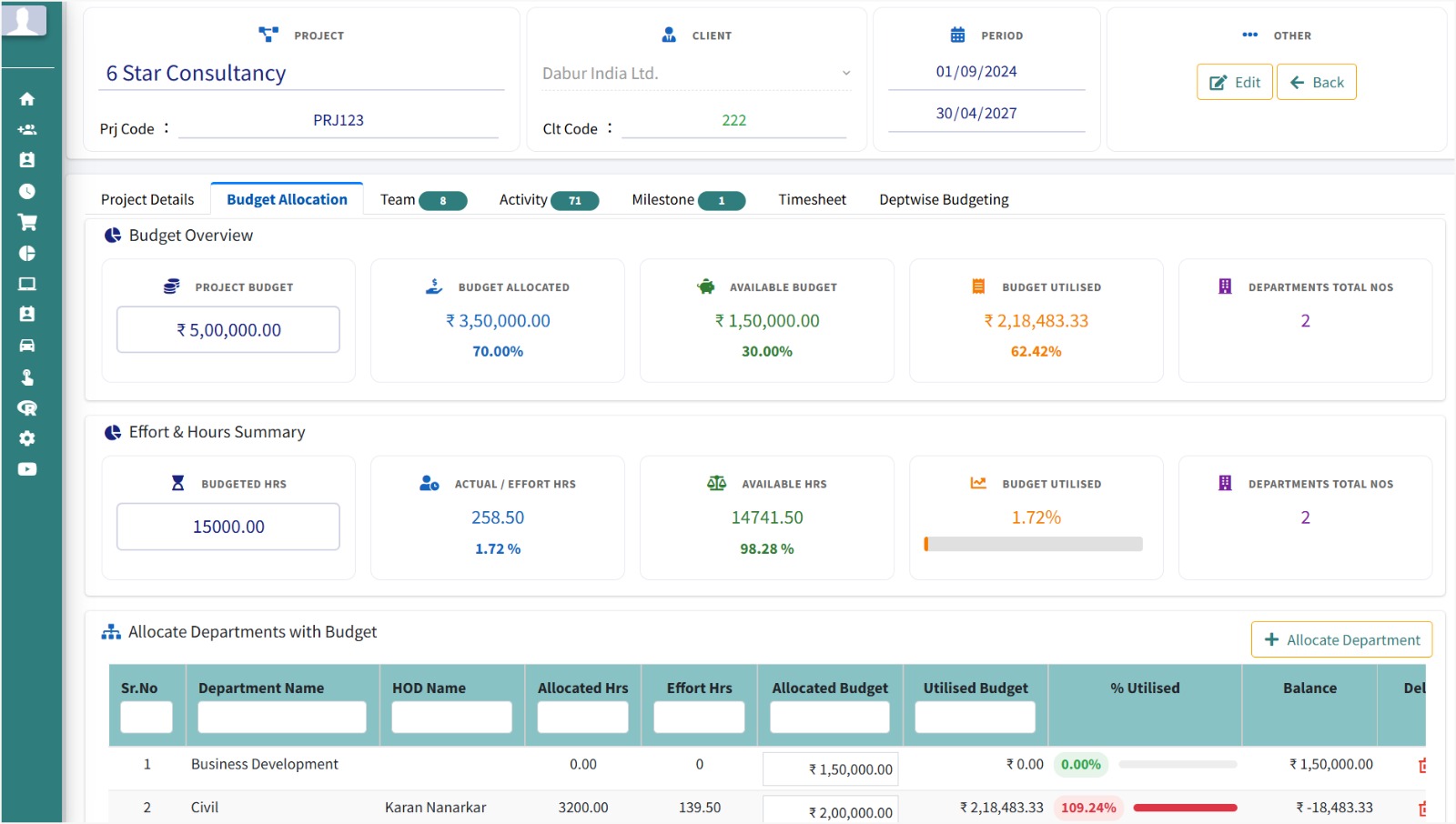Click Business Development allocated budget field
The image size is (1456, 824).
point(831,769)
